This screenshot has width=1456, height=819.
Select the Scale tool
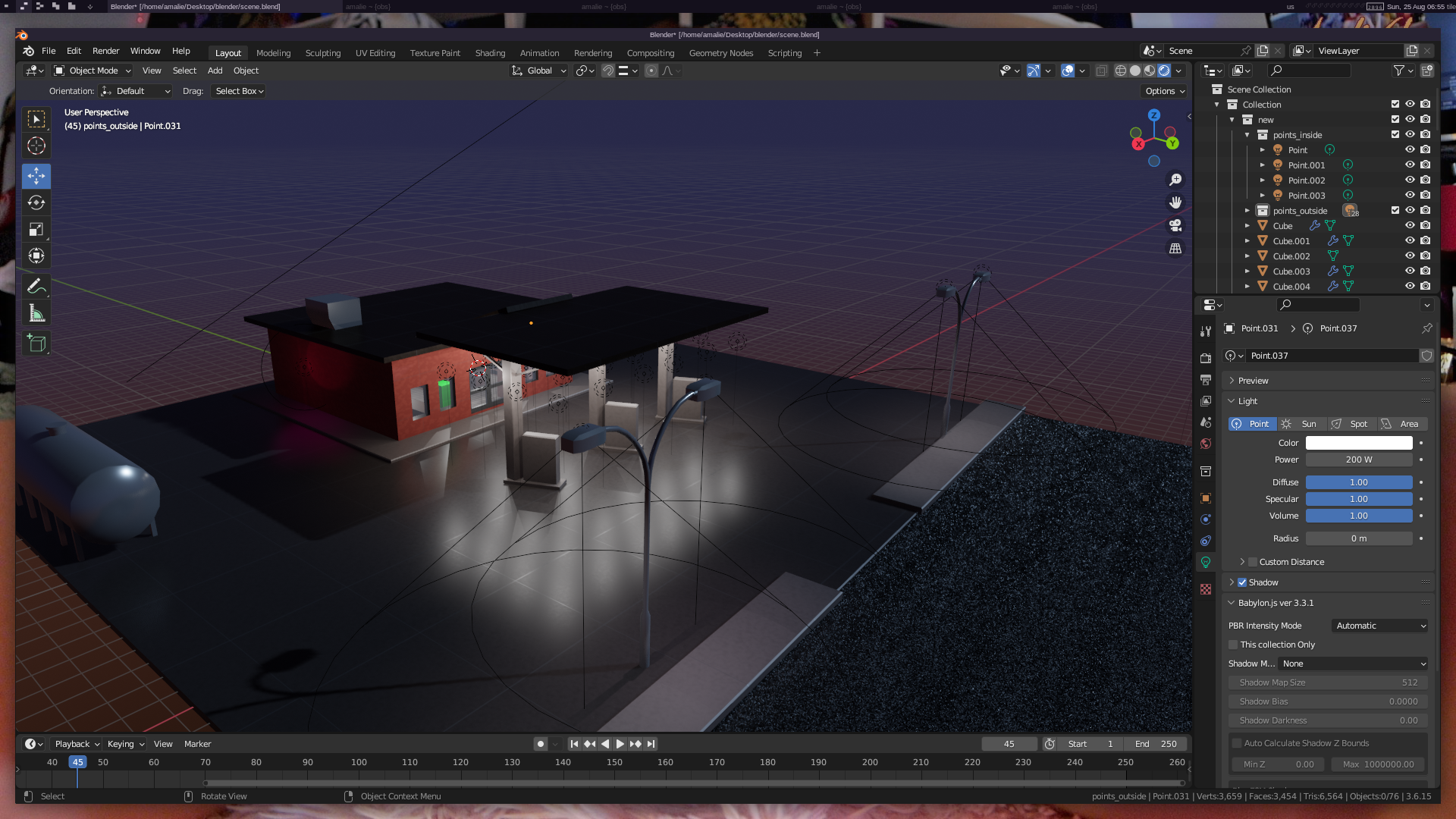pyautogui.click(x=36, y=229)
